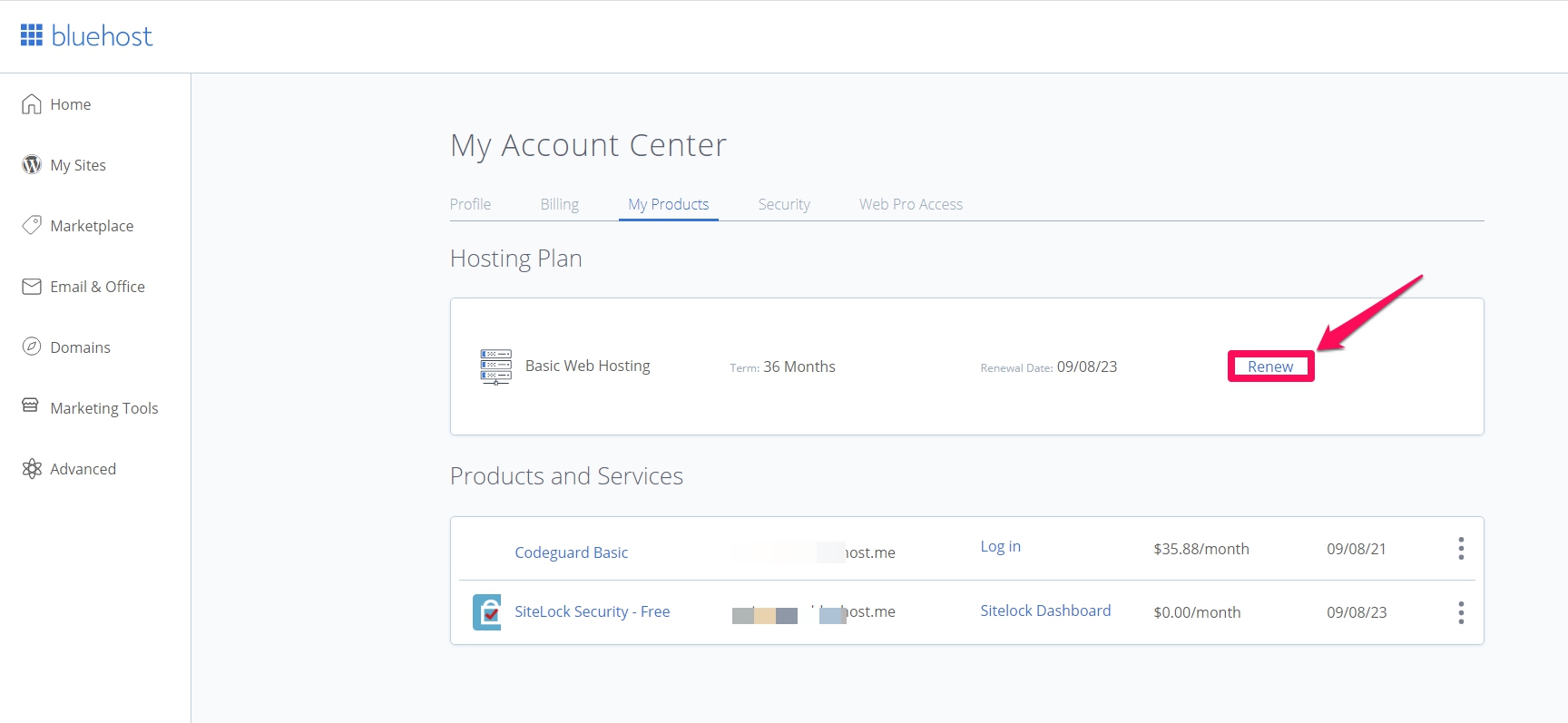Click the $0.00/month price
Viewport: 1568px width, 723px height.
click(x=1197, y=612)
